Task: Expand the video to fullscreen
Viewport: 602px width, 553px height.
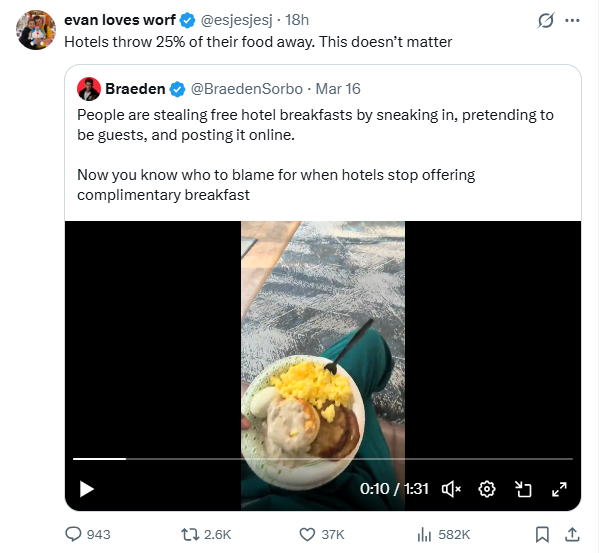Action: coord(559,489)
